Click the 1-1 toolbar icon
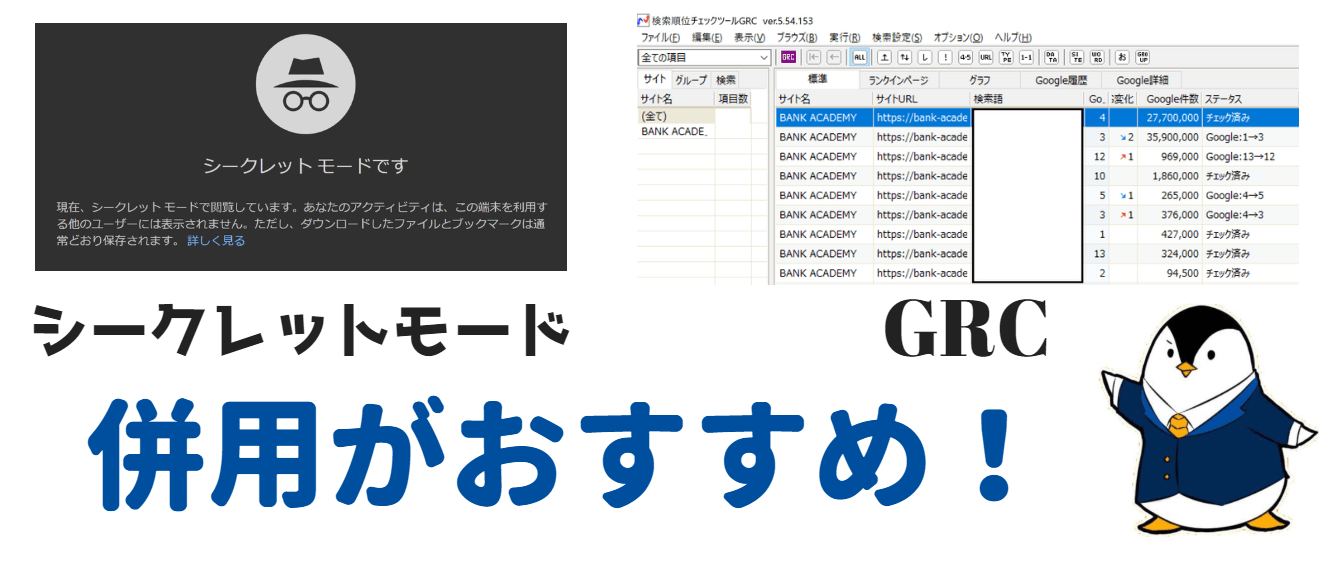The height and width of the screenshot is (563, 1332). tap(1026, 57)
